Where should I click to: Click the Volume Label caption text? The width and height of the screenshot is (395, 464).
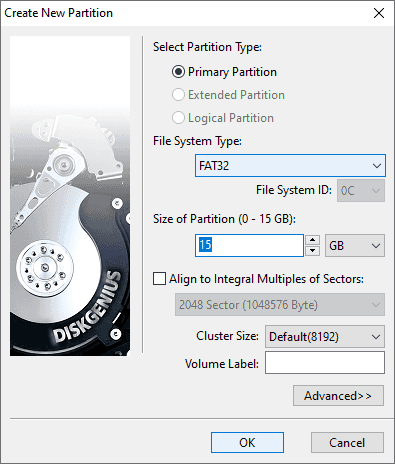pyautogui.click(x=222, y=364)
